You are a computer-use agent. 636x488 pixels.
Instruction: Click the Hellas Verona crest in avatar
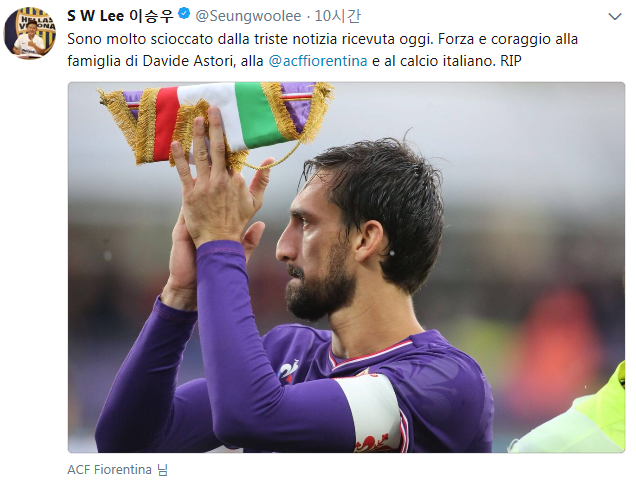[38, 24]
